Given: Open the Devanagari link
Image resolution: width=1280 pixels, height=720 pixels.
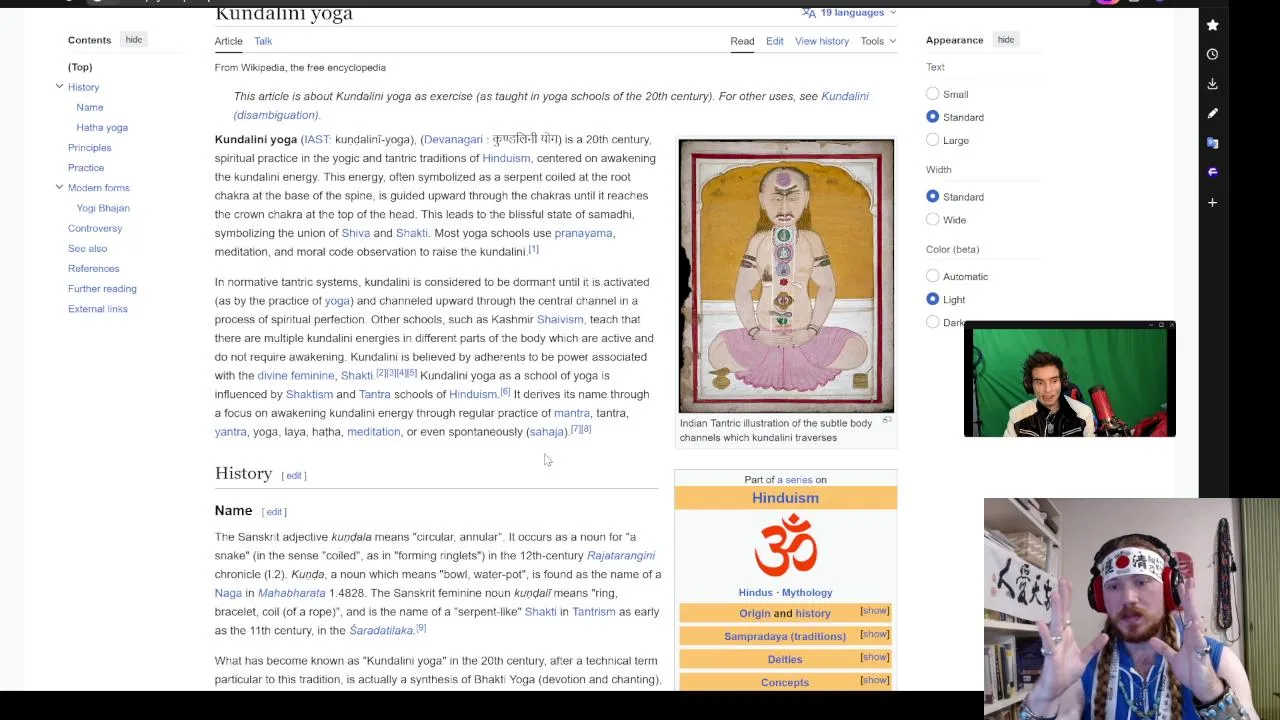Looking at the screenshot, I should (x=453, y=139).
